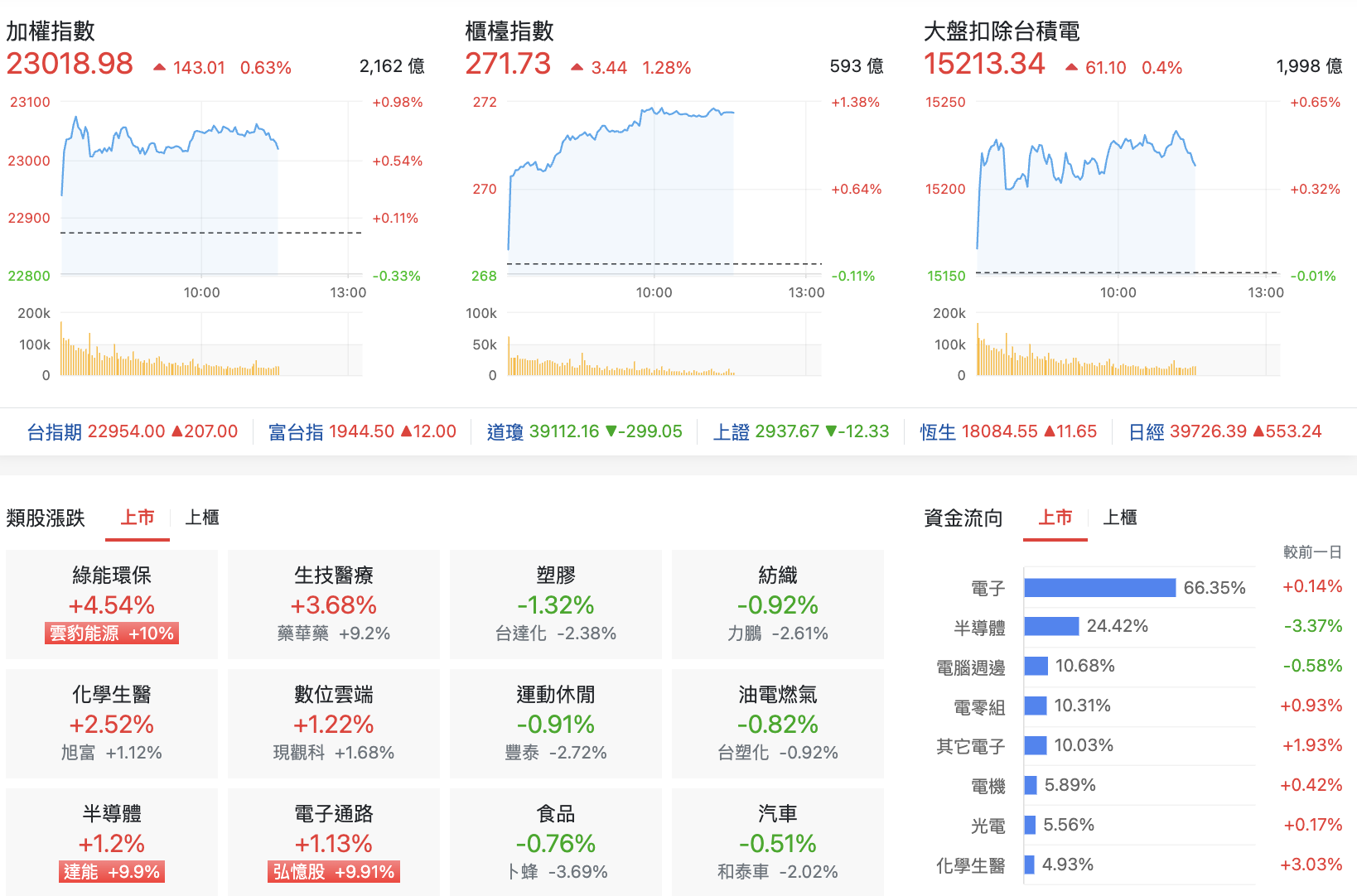This screenshot has width=1357, height=896.
Task: Open the 日經 index ticker link
Action: (x=1225, y=431)
